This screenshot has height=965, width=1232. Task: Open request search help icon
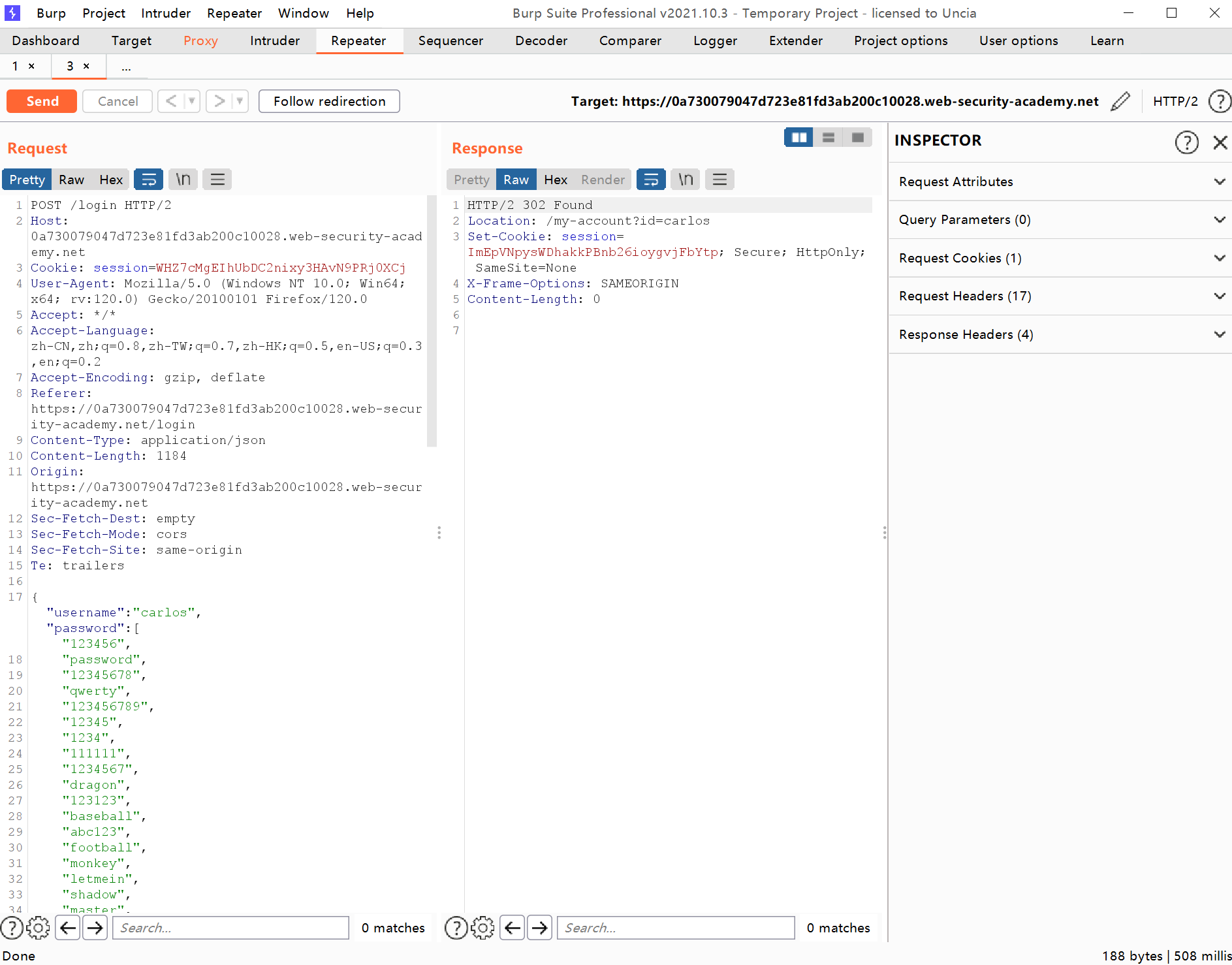point(12,928)
